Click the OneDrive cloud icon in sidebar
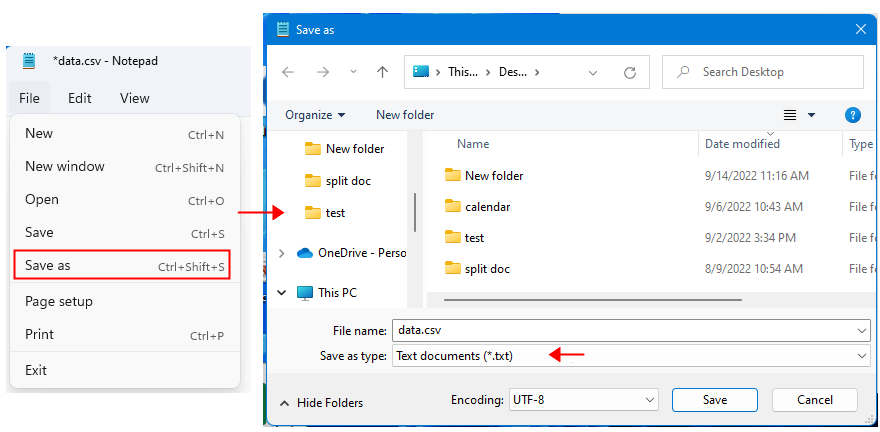Image resolution: width=880 pixels, height=432 pixels. point(305,253)
